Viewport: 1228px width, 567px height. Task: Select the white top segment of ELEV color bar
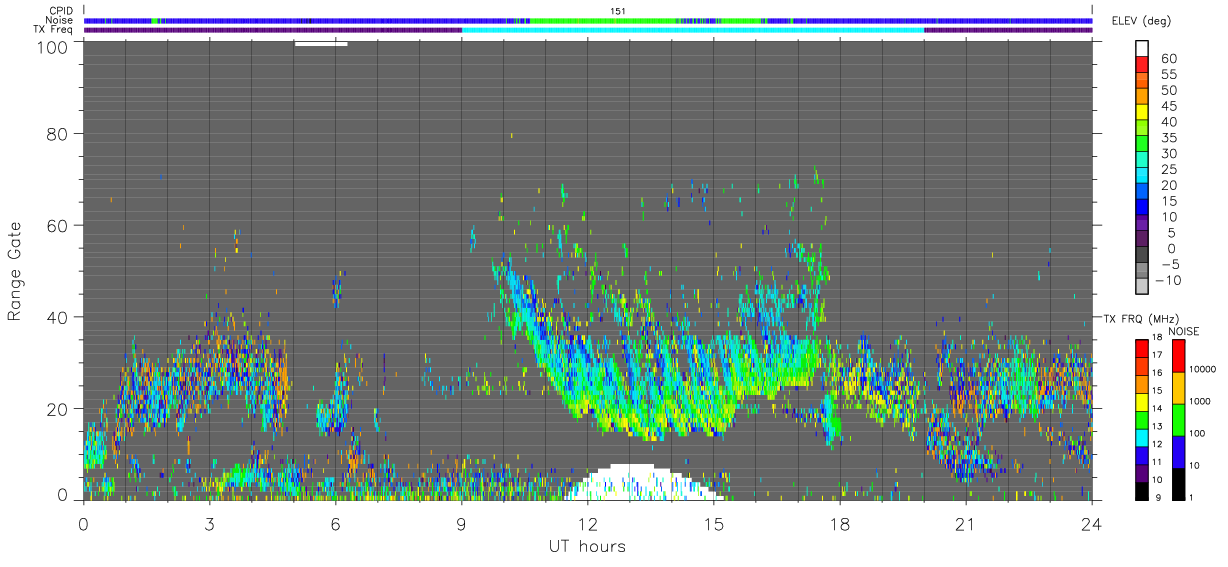point(1142,49)
